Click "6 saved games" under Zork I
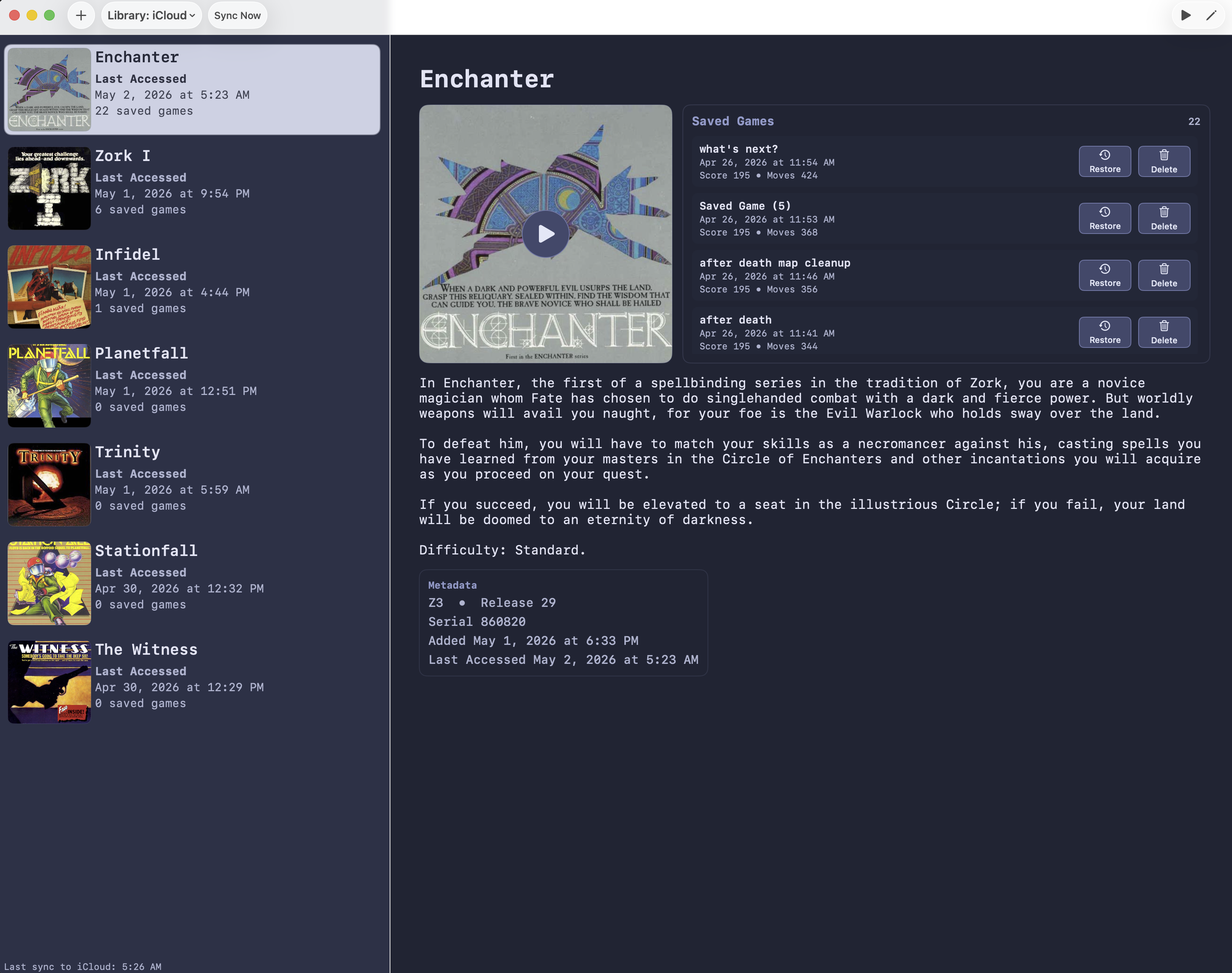1232x973 pixels. click(140, 210)
